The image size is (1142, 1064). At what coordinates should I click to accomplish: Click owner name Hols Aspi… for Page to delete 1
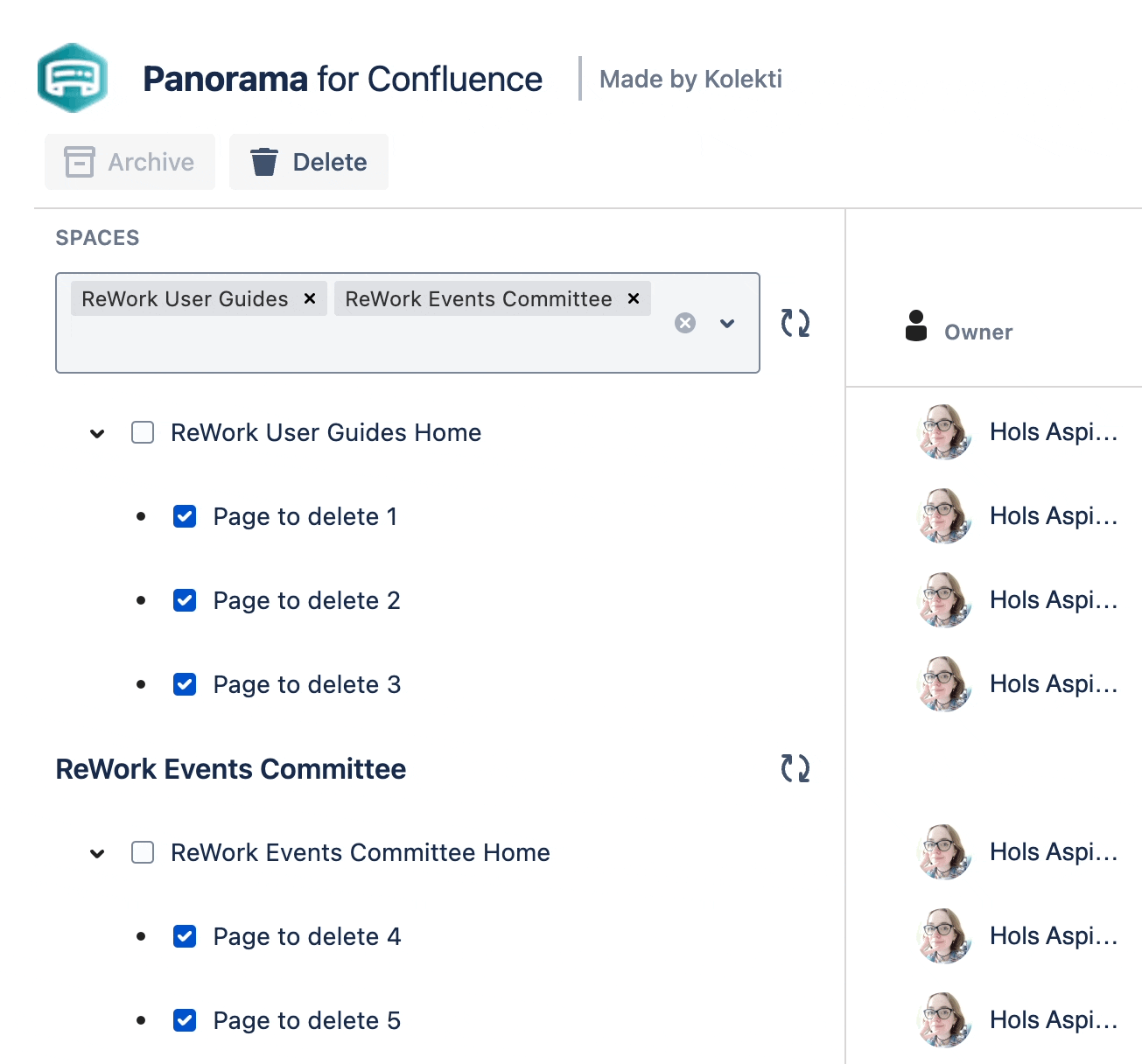point(1054,515)
